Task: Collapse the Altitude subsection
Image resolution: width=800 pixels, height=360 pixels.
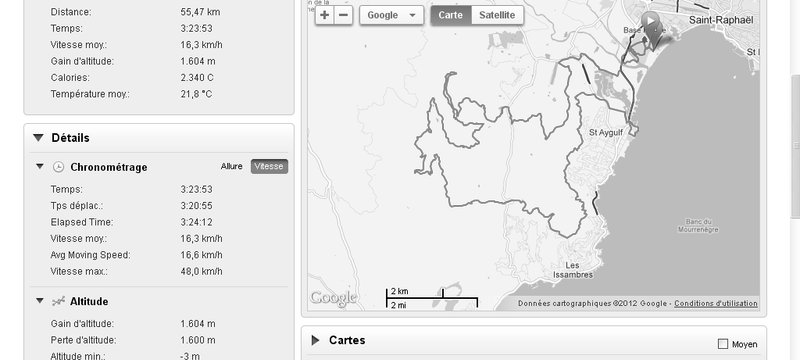Action: click(40, 301)
